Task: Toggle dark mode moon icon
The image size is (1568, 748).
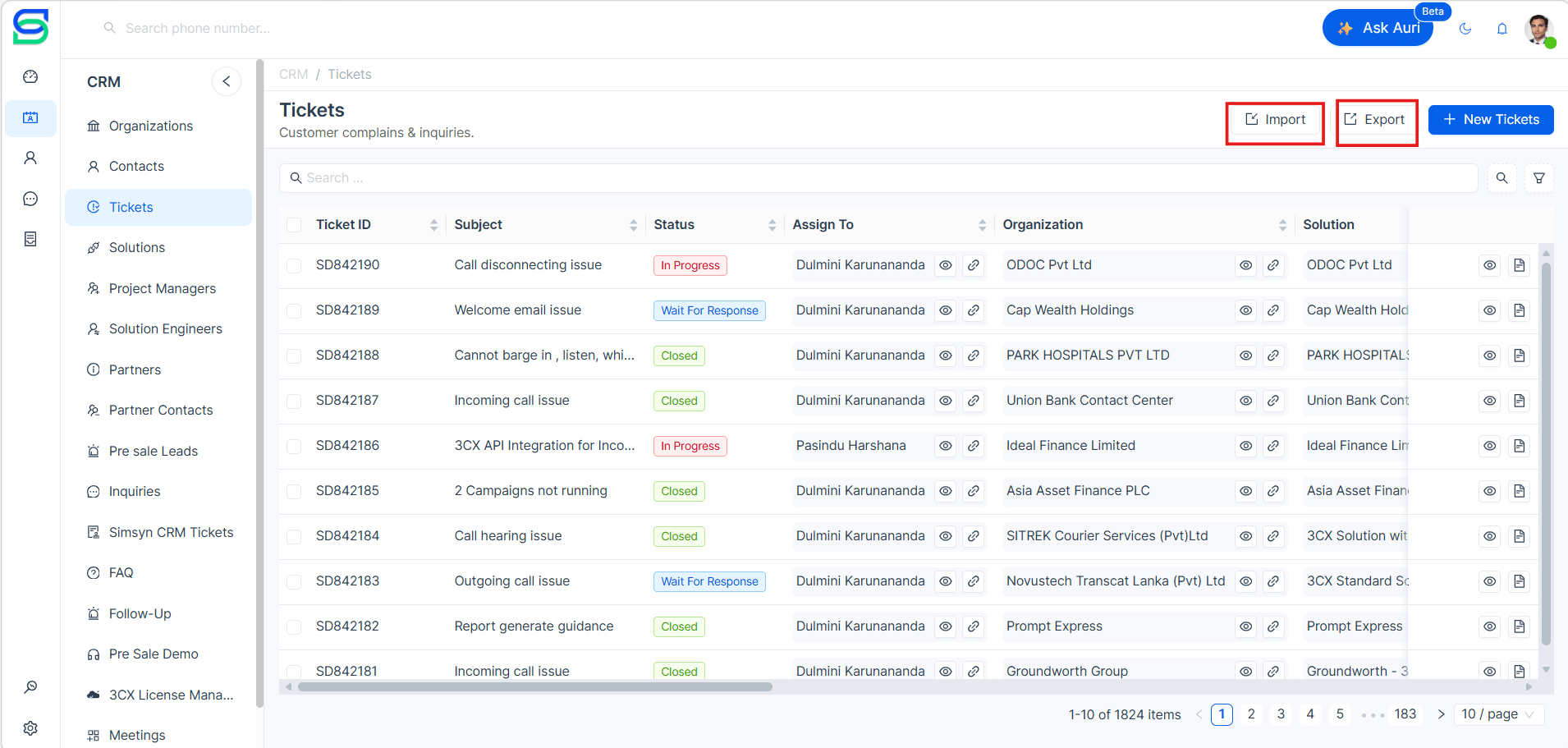Action: click(x=1465, y=29)
